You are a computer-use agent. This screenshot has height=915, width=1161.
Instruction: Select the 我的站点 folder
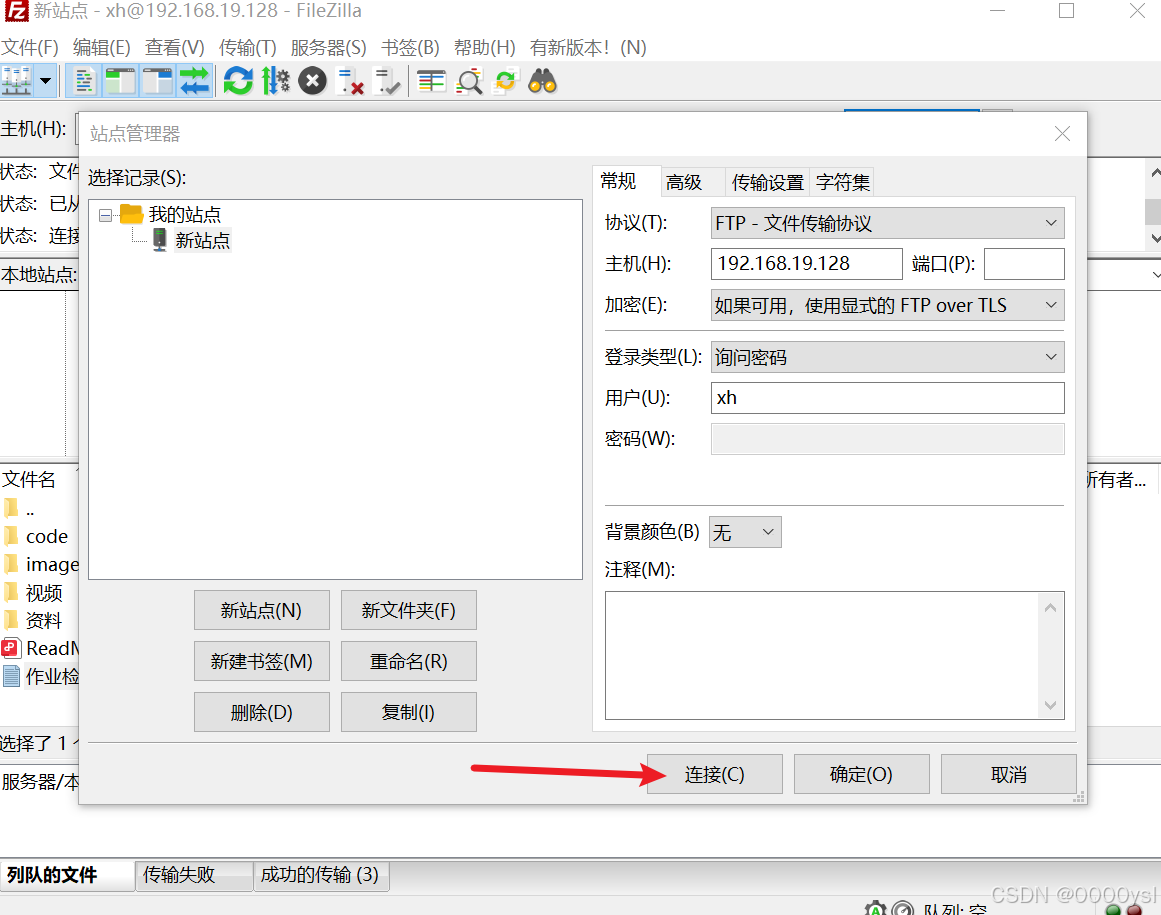pos(184,215)
